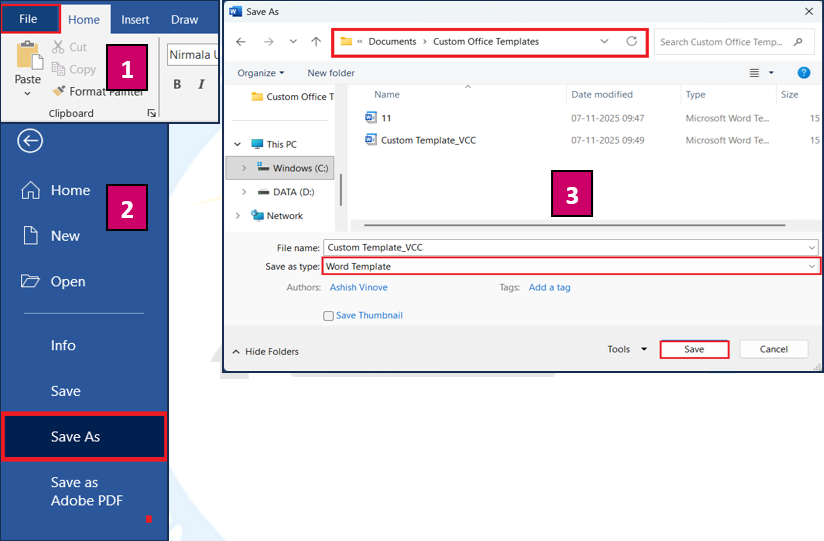Click the Save button in dialog

point(694,350)
